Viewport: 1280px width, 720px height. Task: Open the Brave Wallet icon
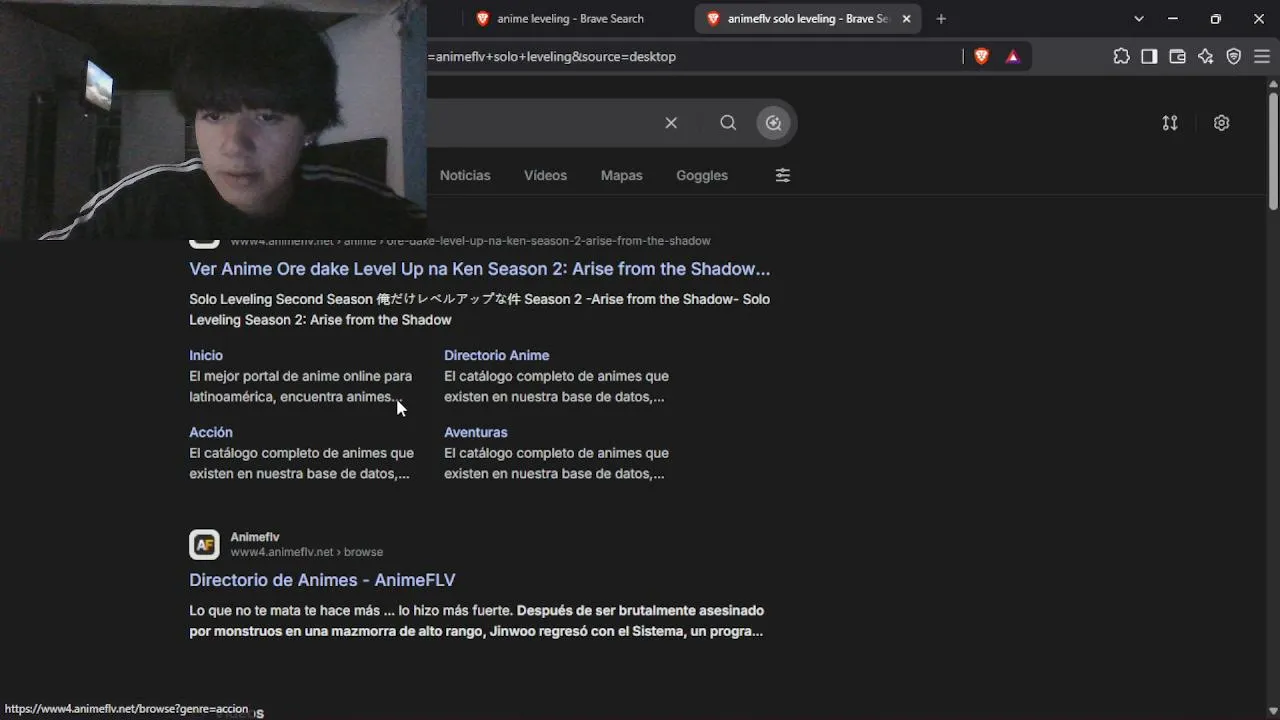click(1177, 57)
